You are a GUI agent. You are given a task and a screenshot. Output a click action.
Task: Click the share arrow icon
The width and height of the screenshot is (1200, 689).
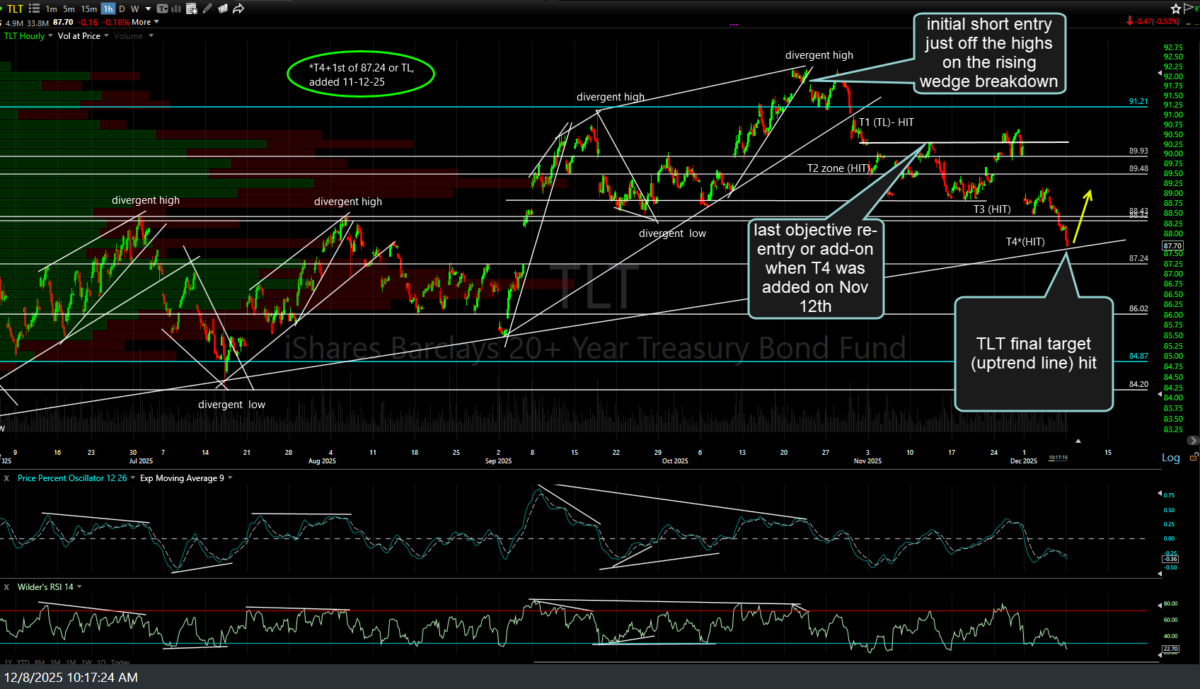[x=238, y=9]
